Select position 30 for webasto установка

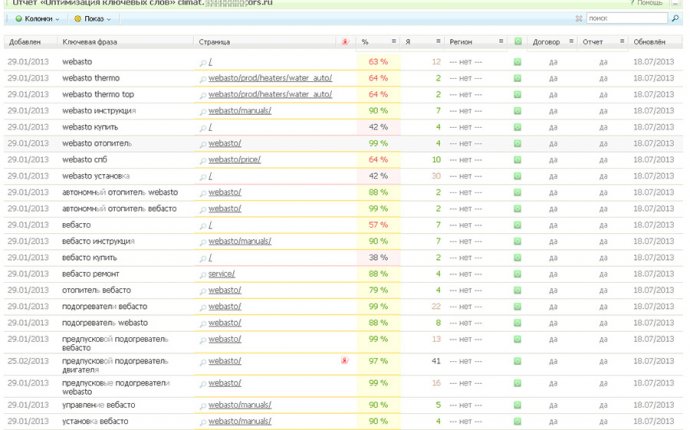(436, 176)
